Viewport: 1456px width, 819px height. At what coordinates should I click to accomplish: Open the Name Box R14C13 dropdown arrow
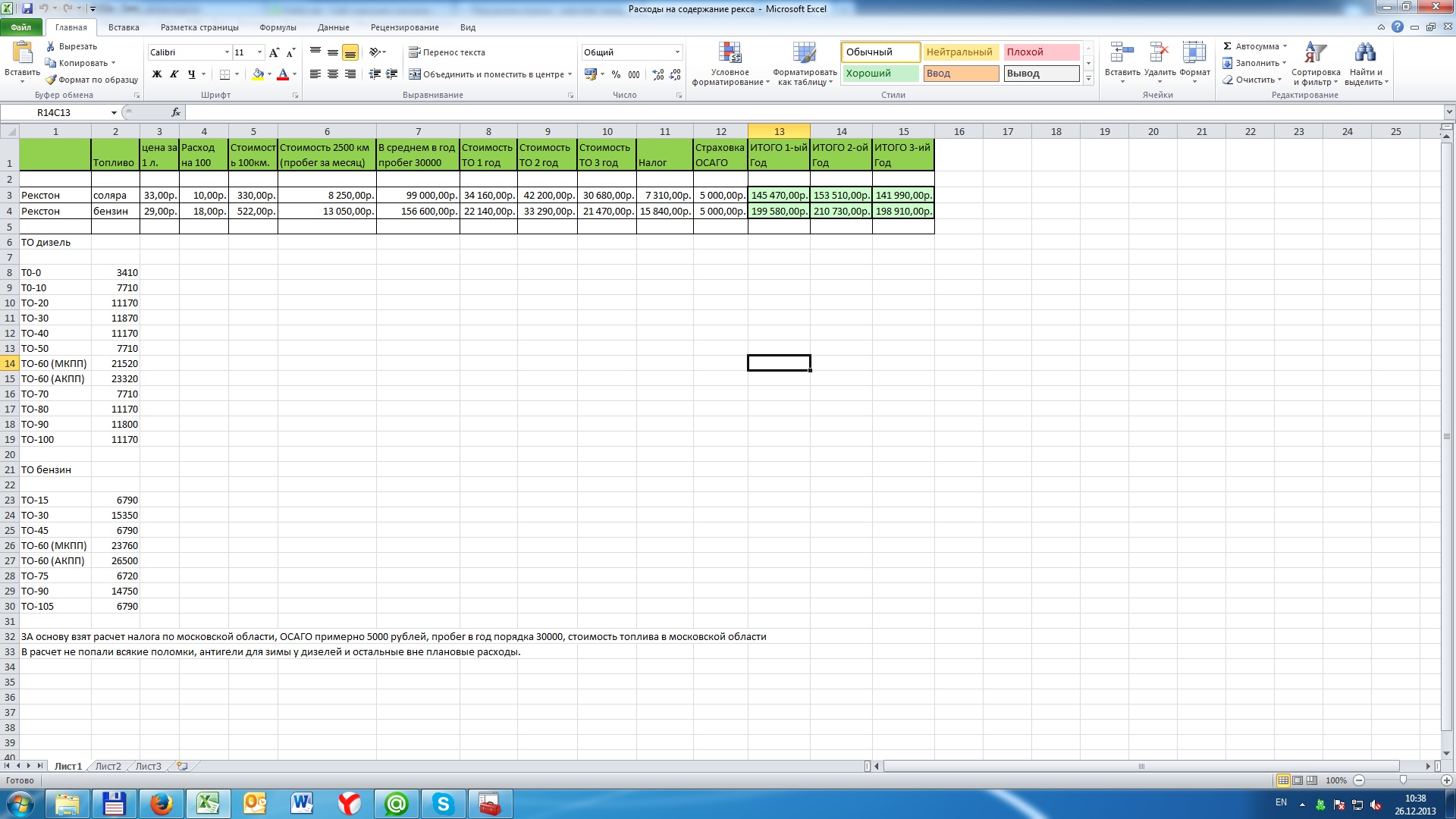[114, 112]
